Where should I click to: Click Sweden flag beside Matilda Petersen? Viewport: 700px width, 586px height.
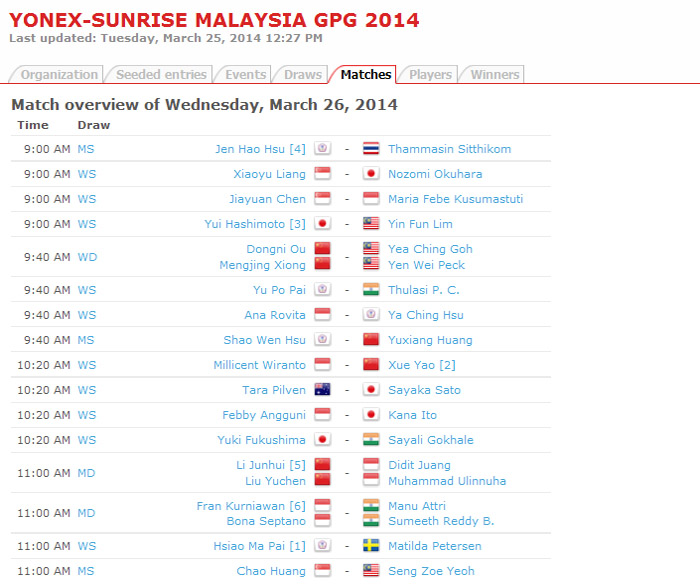tap(371, 545)
